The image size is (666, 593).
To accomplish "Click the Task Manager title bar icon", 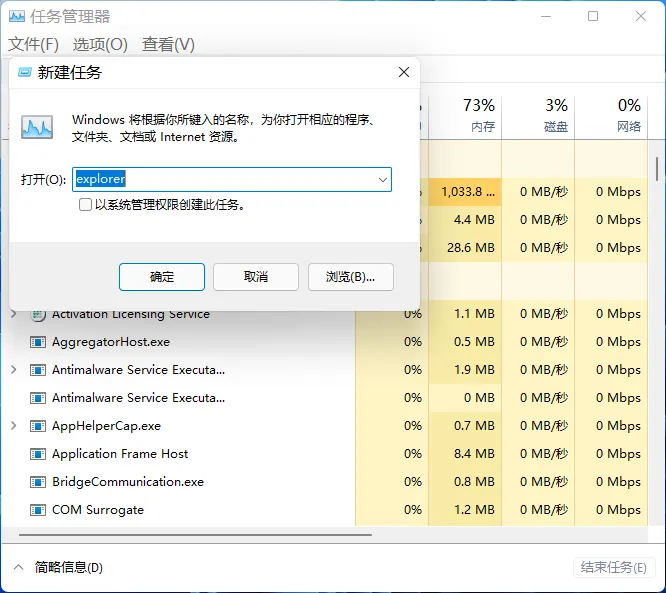I will pyautogui.click(x=17, y=17).
